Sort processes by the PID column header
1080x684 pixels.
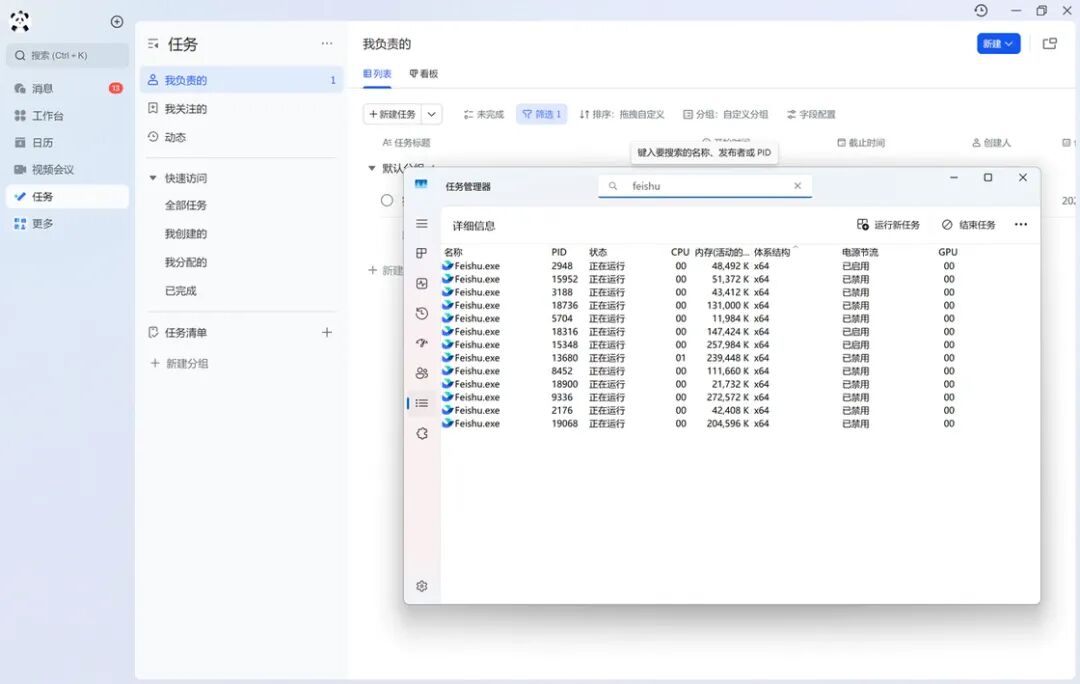click(x=559, y=252)
